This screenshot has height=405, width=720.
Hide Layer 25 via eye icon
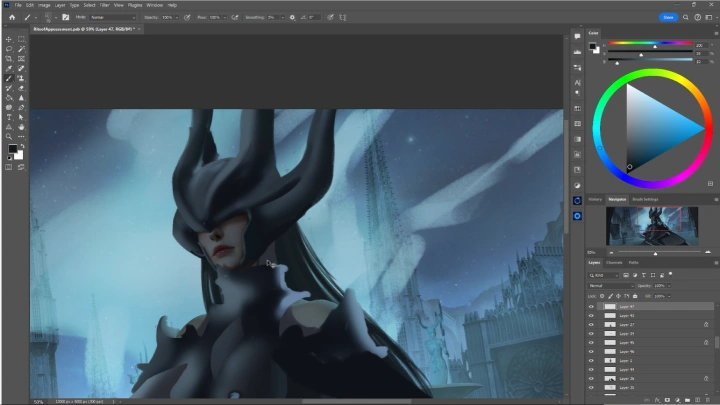point(591,388)
